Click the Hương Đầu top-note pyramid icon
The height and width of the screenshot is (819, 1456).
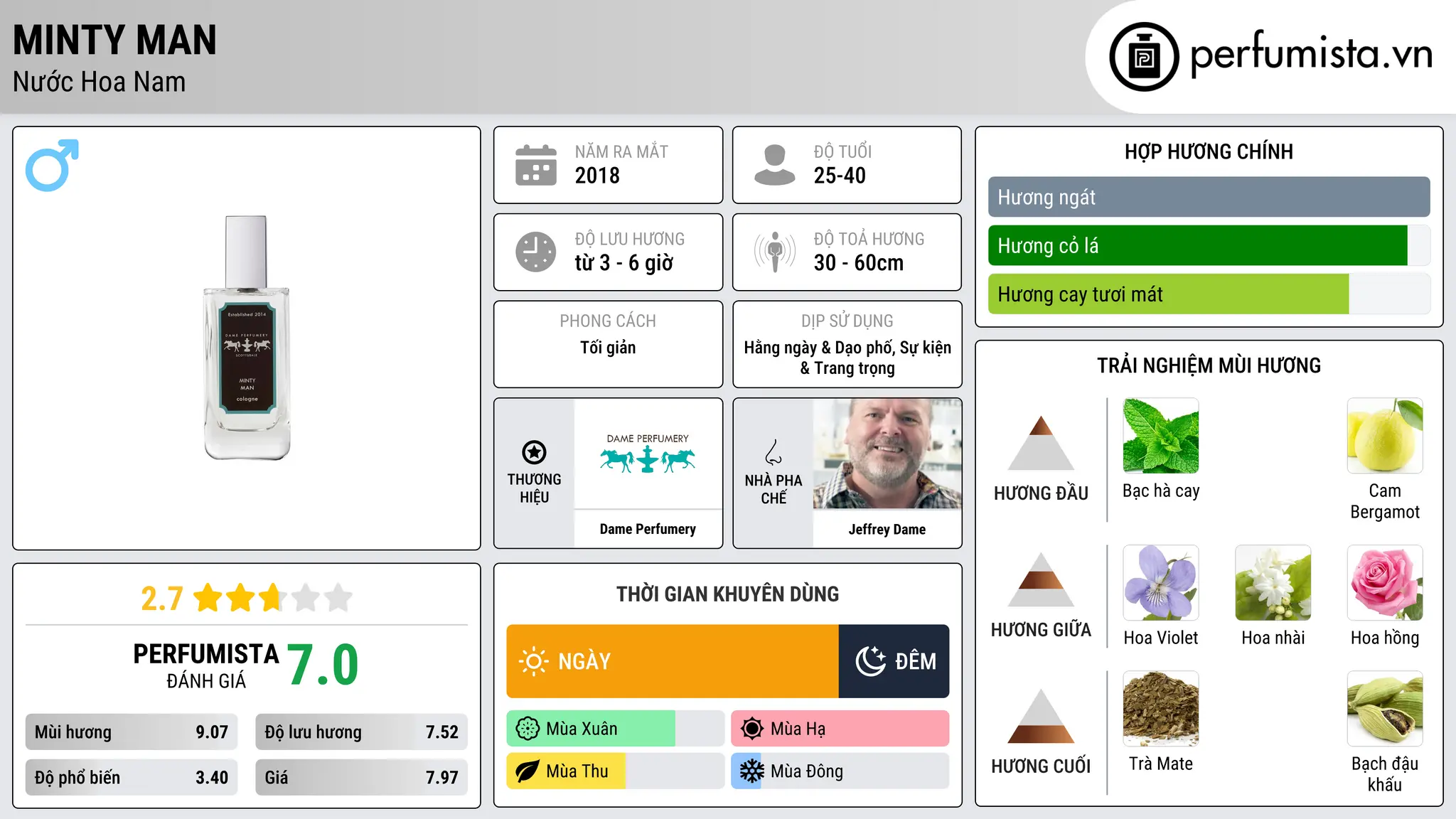tap(1042, 443)
